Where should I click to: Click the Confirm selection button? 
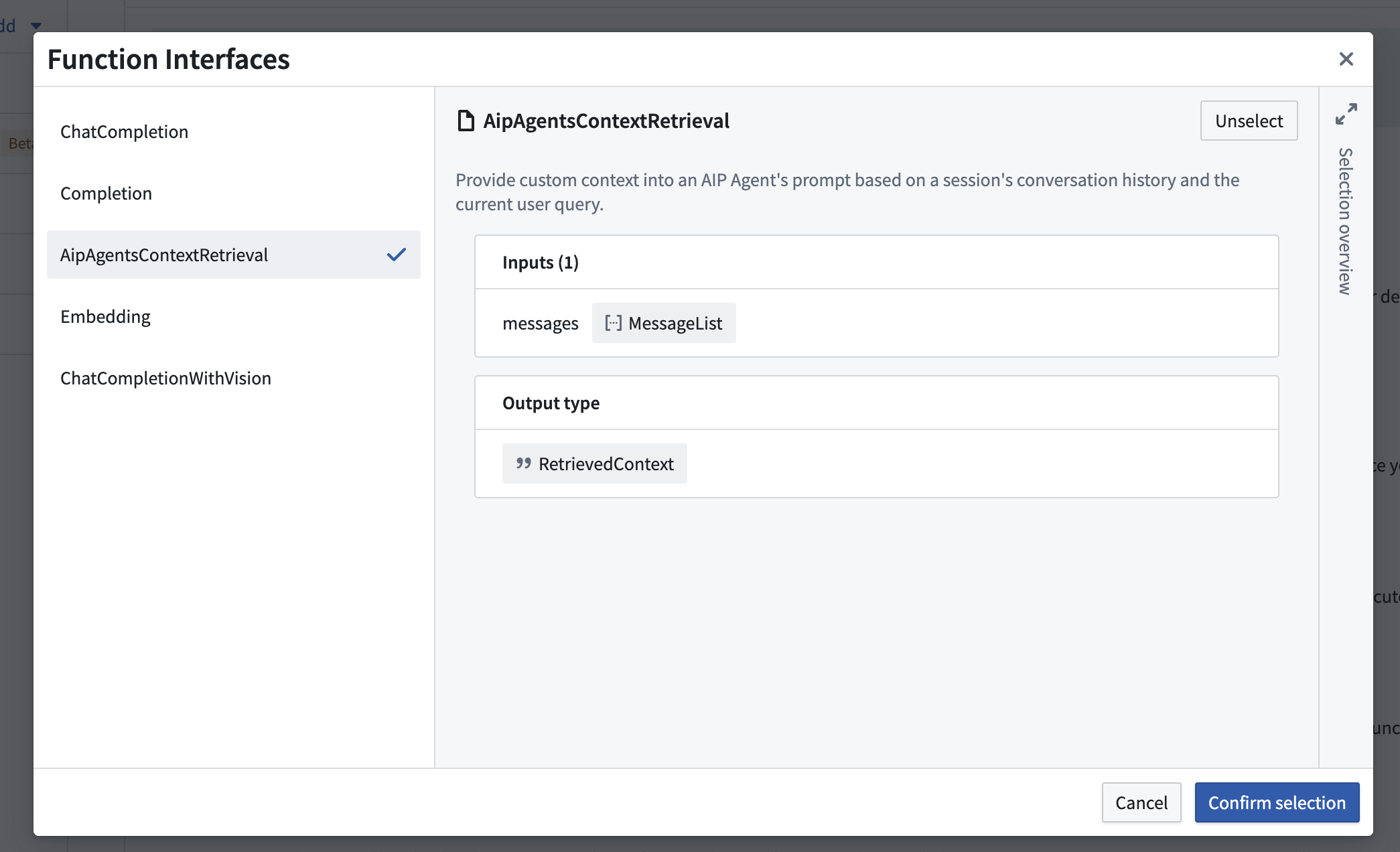pos(1277,802)
